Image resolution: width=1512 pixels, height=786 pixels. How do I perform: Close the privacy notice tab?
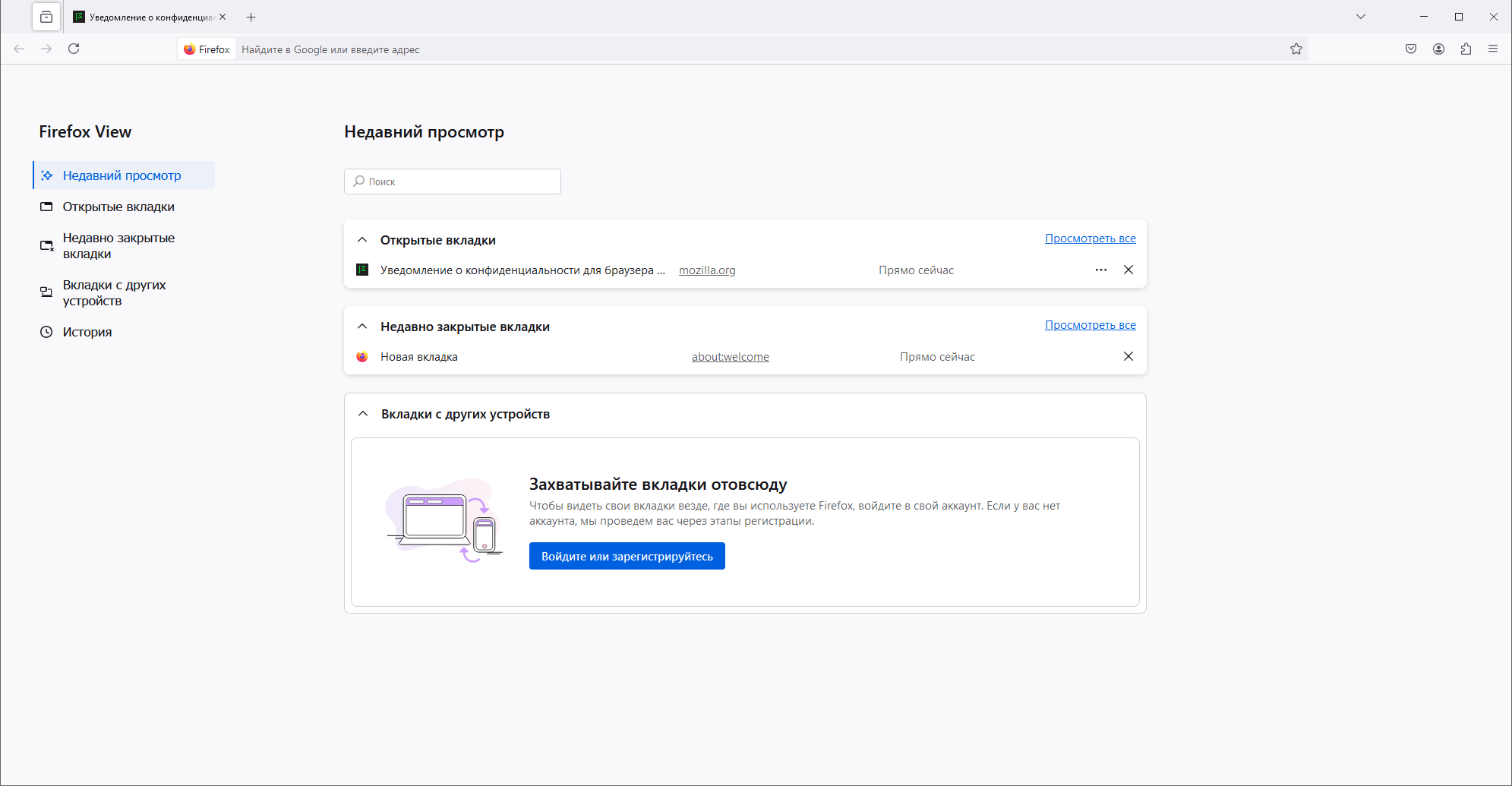point(223,17)
